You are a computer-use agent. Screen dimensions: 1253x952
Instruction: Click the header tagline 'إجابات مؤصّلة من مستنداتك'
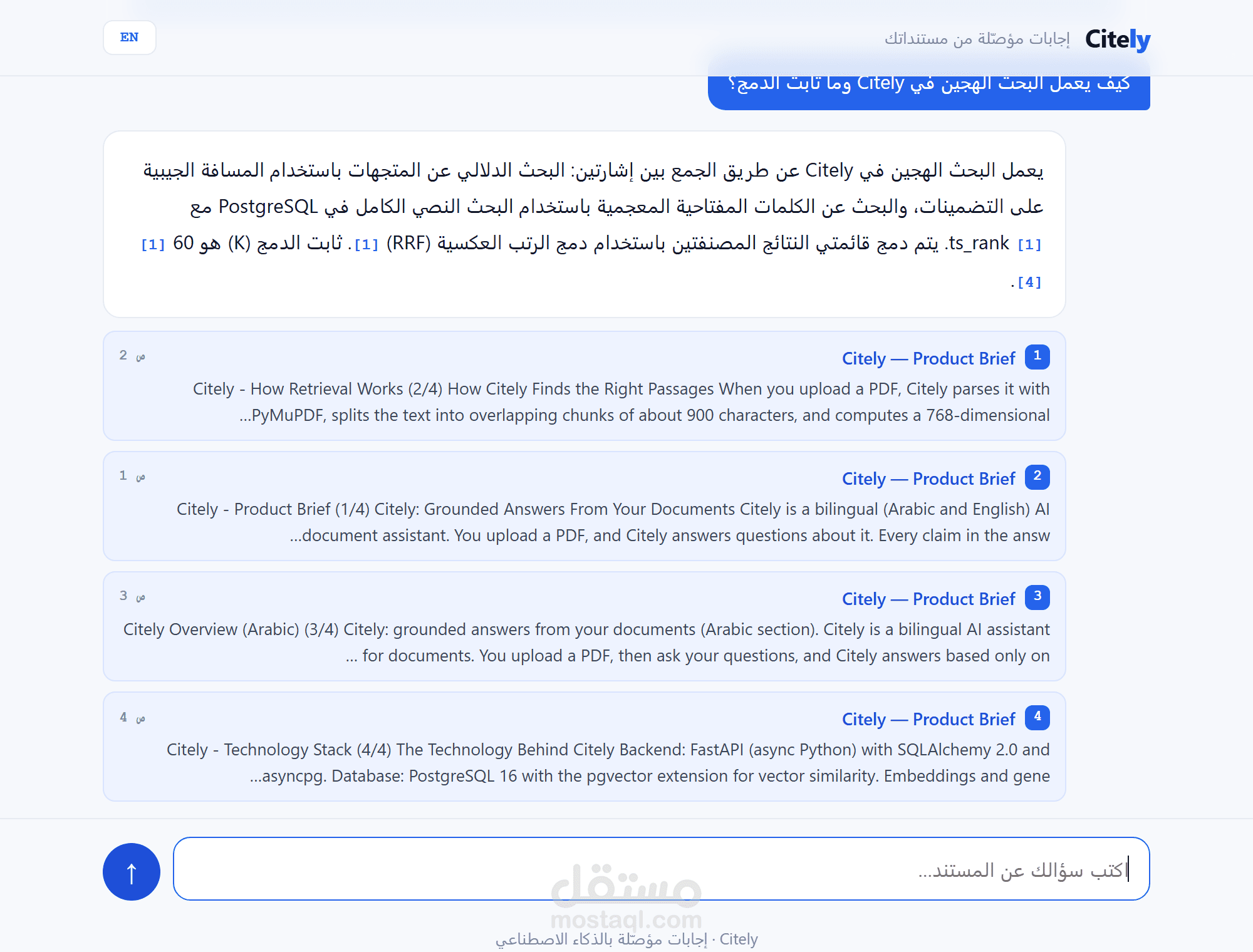[977, 39]
